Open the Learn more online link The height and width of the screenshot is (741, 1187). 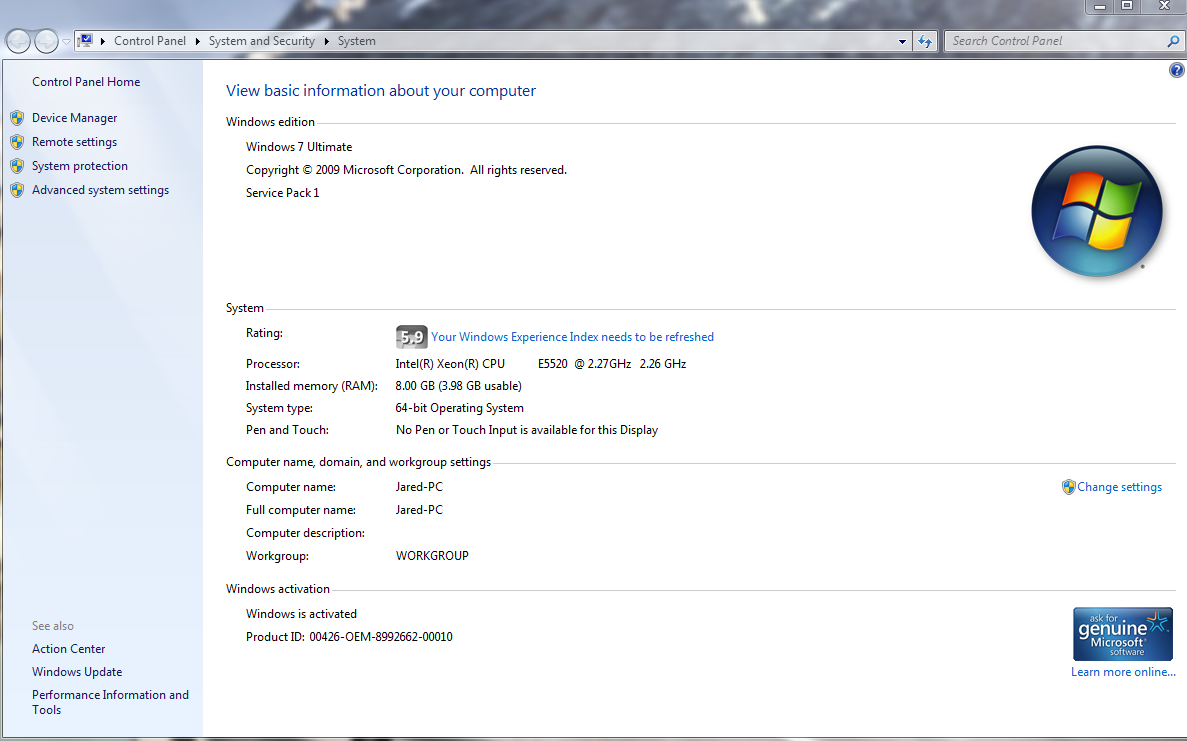1123,672
